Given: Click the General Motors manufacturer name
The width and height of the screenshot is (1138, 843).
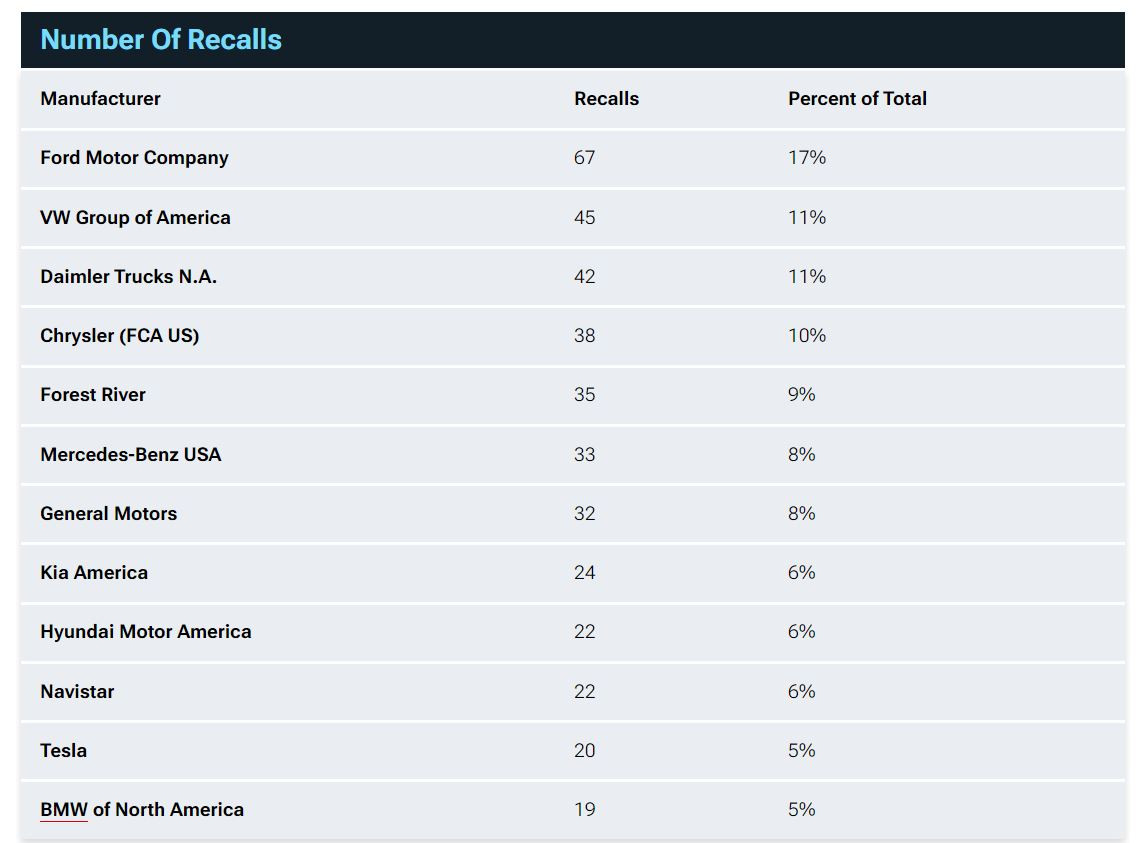Looking at the screenshot, I should (108, 513).
